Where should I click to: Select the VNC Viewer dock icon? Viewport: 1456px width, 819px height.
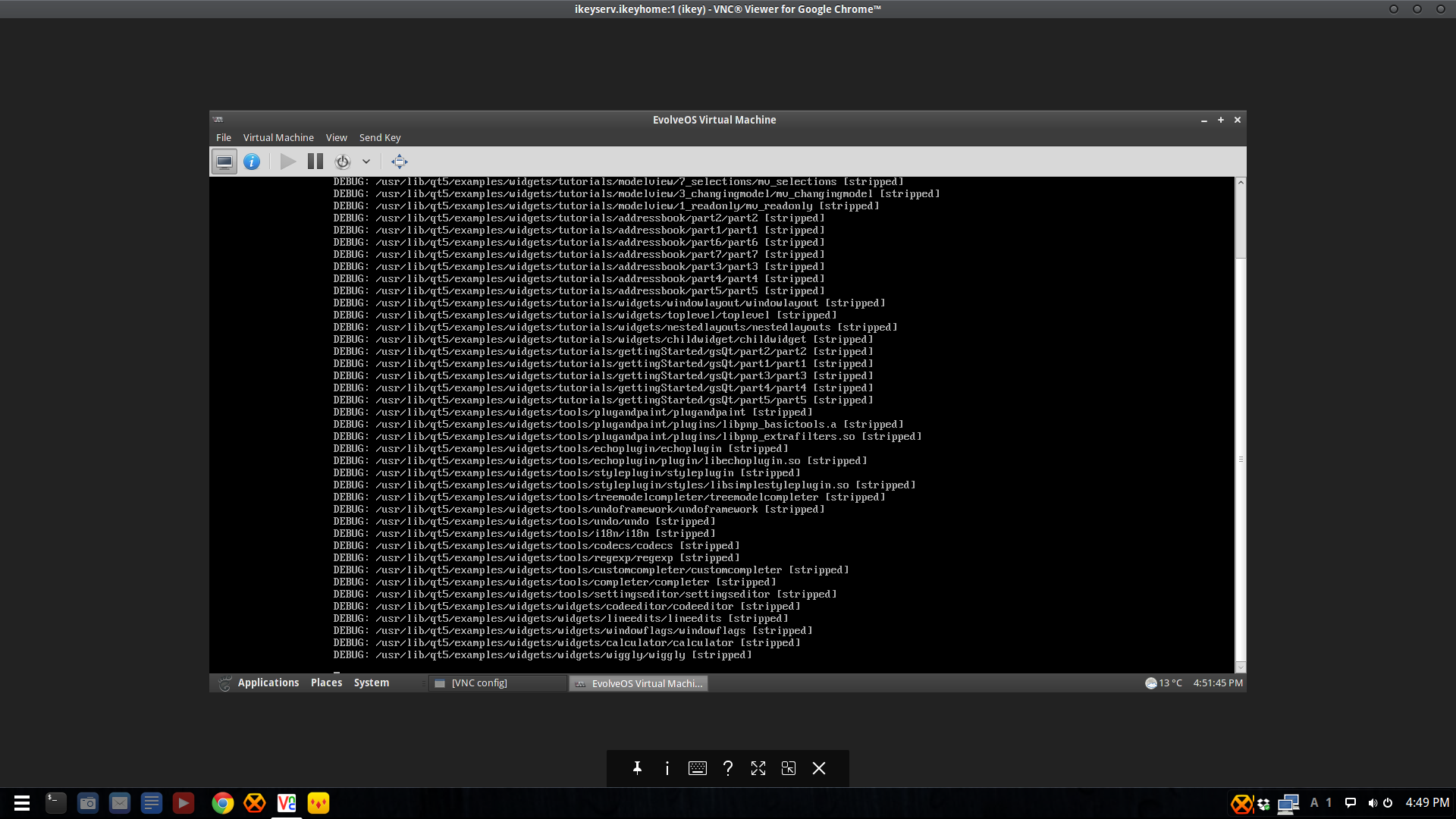pyautogui.click(x=287, y=803)
